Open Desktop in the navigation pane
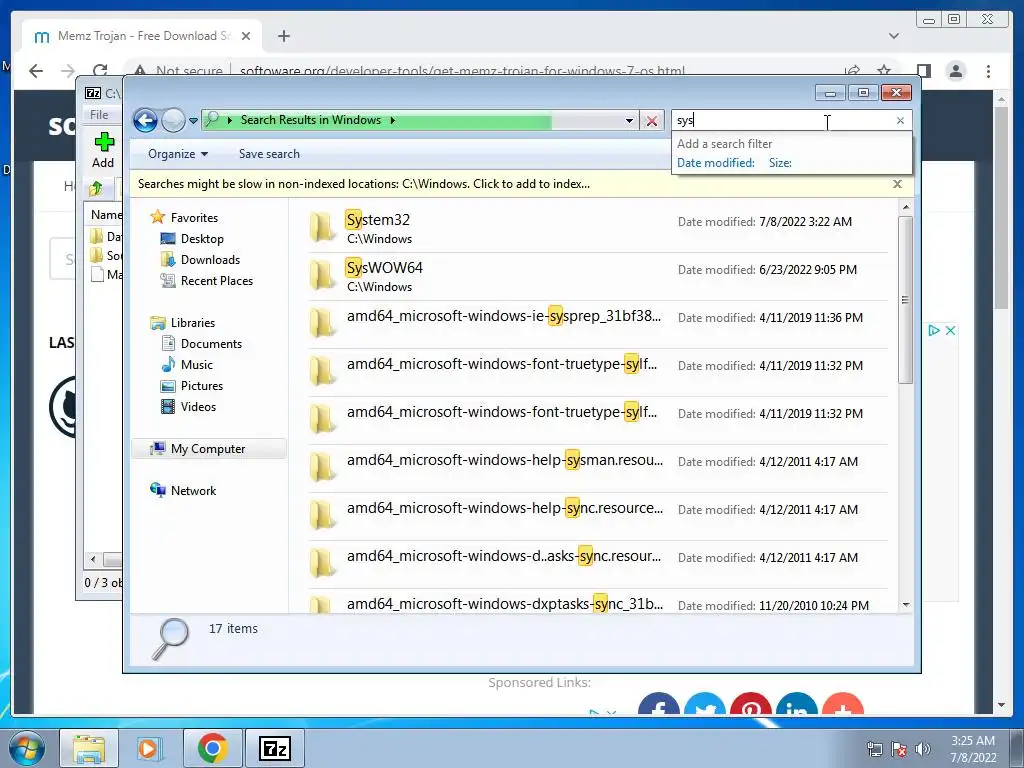 point(202,239)
